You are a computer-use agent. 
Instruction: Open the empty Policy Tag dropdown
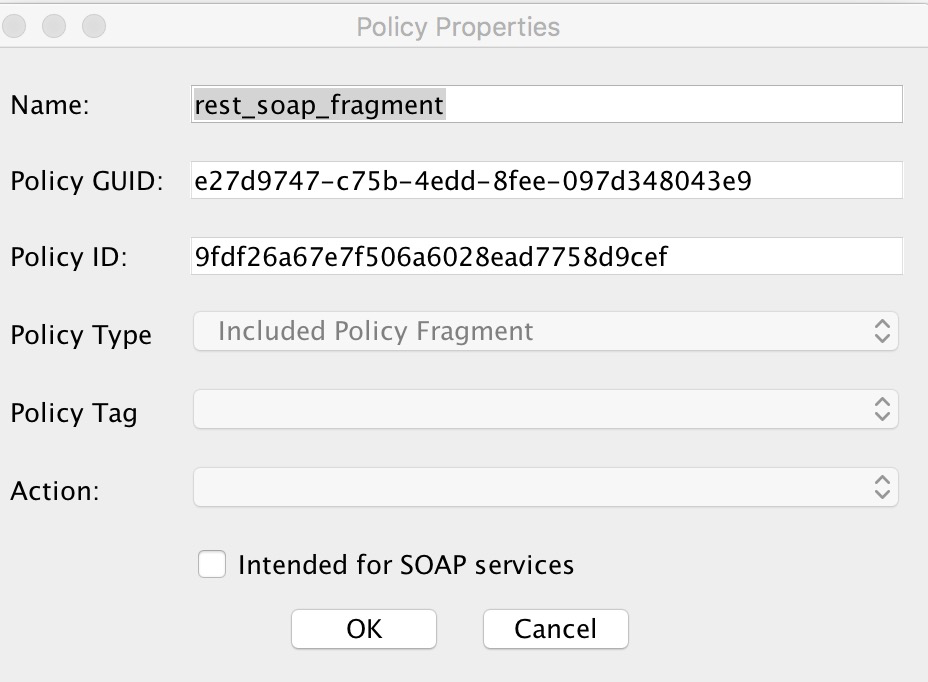546,409
